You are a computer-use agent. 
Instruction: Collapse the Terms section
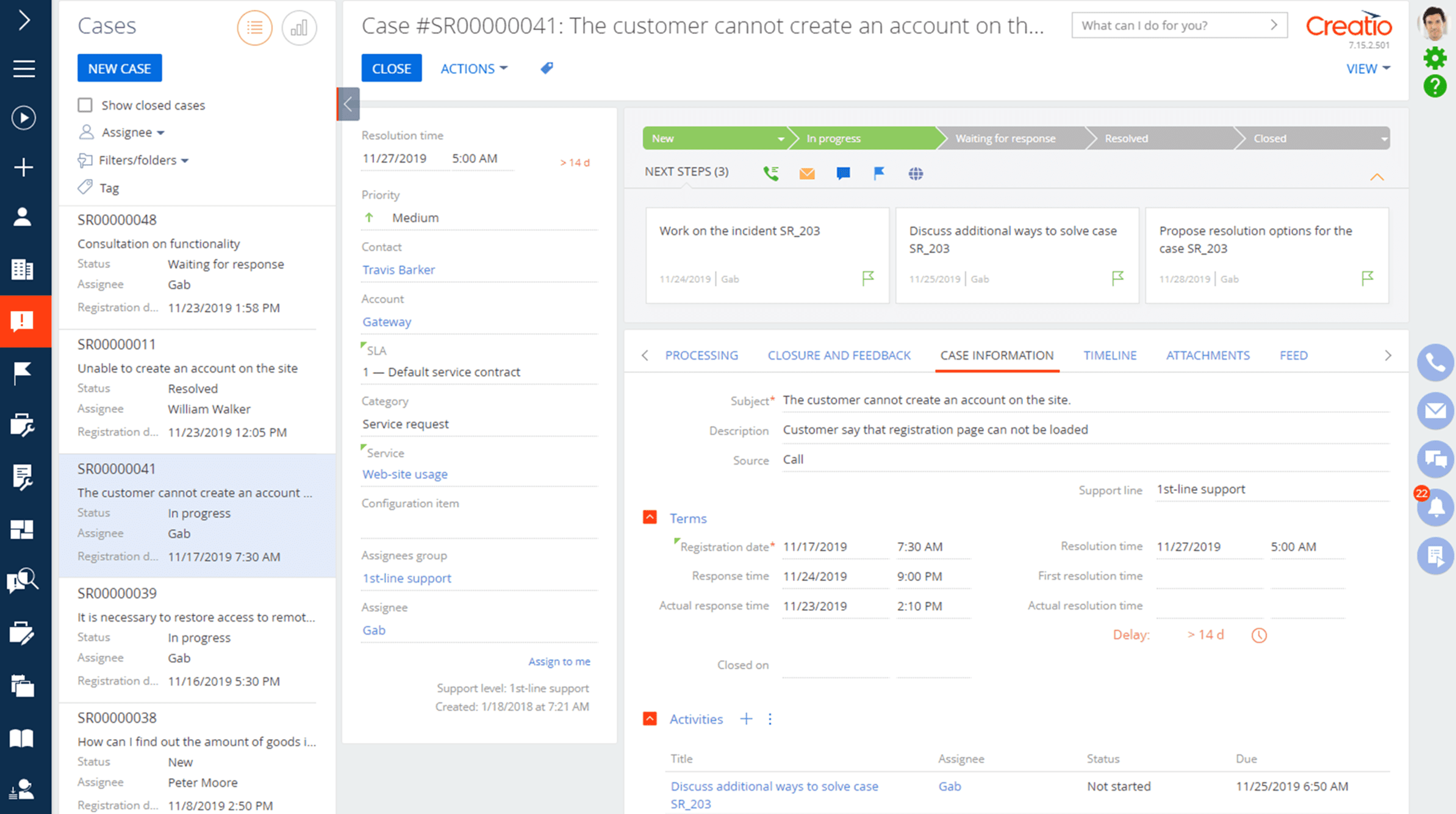[x=650, y=518]
